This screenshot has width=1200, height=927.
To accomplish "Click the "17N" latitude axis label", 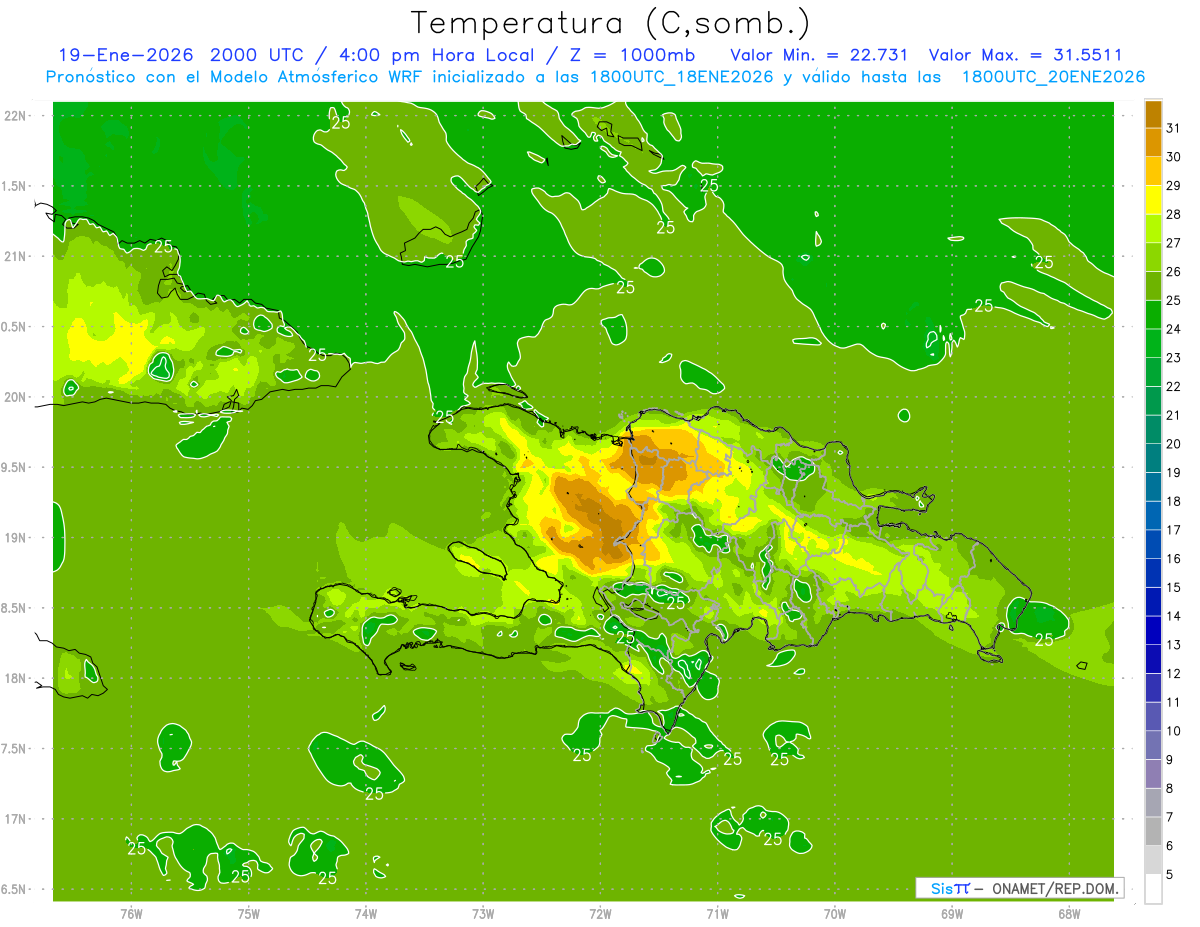I will point(15,819).
